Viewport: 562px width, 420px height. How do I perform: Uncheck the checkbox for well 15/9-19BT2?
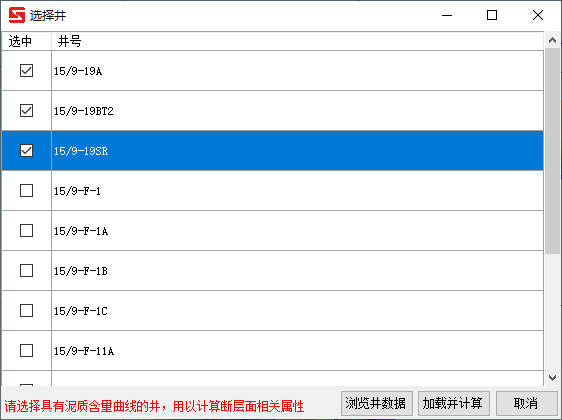[x=27, y=111]
